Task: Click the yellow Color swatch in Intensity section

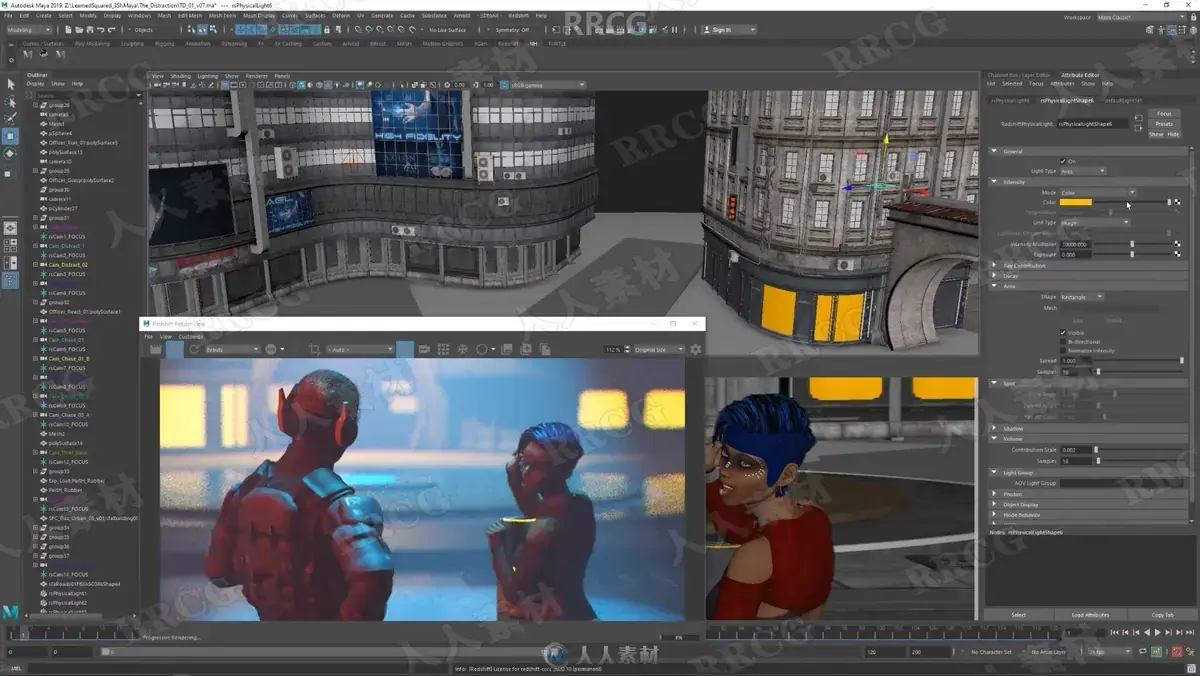Action: coord(1076,202)
